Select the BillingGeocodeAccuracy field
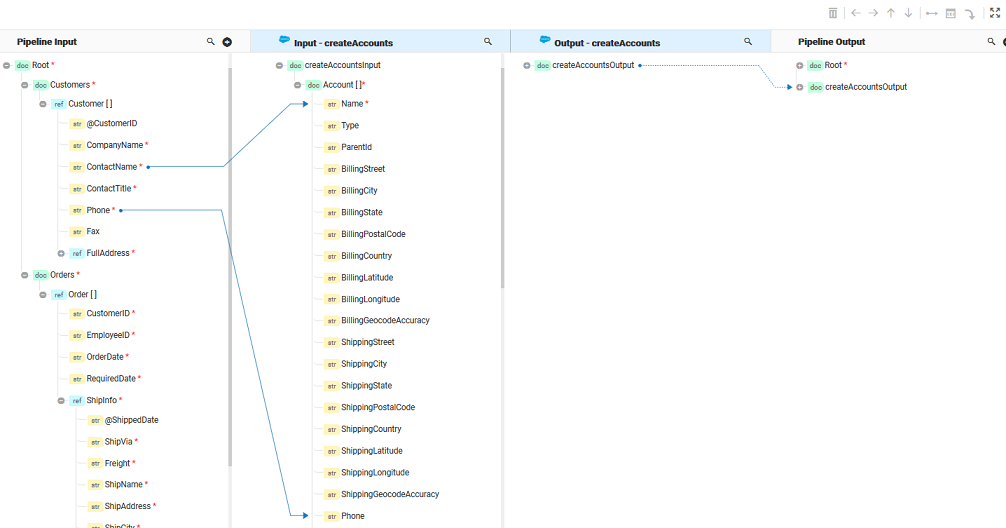 pyautogui.click(x=386, y=321)
